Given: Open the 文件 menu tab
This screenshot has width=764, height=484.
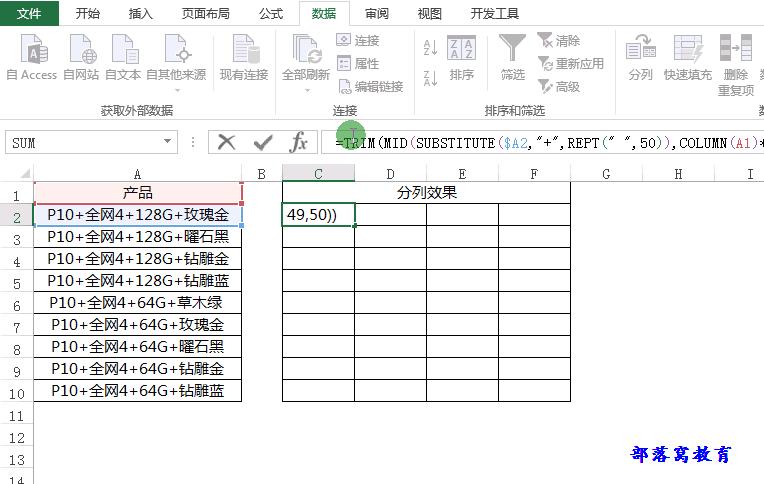Looking at the screenshot, I should (29, 13).
